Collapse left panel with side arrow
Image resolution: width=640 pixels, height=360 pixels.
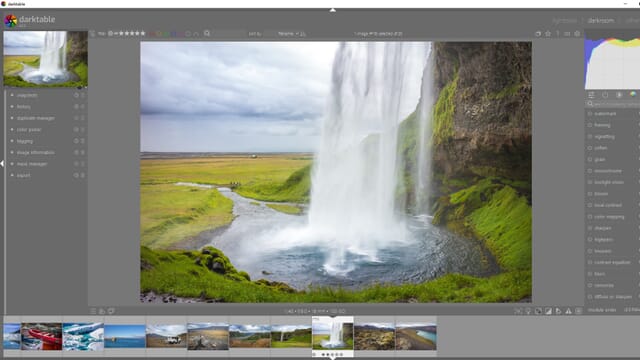(x=2, y=163)
